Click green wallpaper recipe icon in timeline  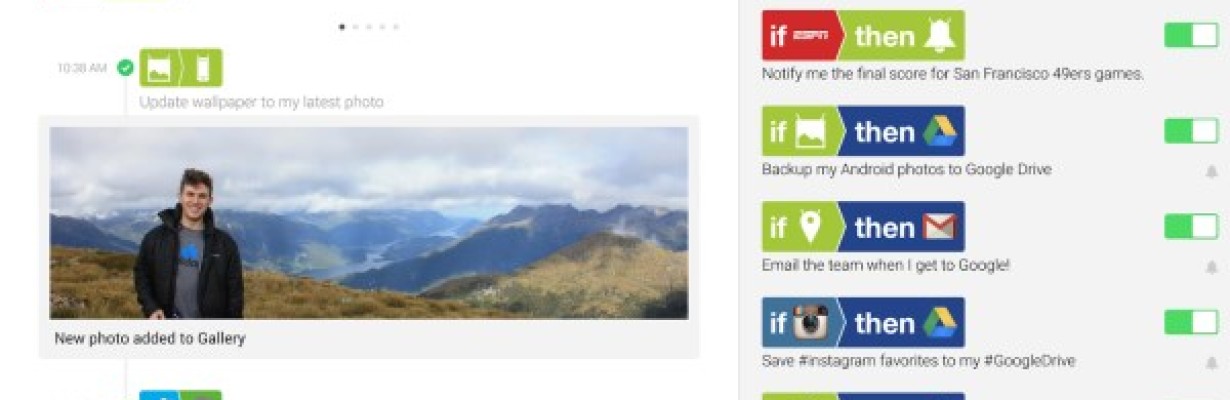click(x=180, y=68)
